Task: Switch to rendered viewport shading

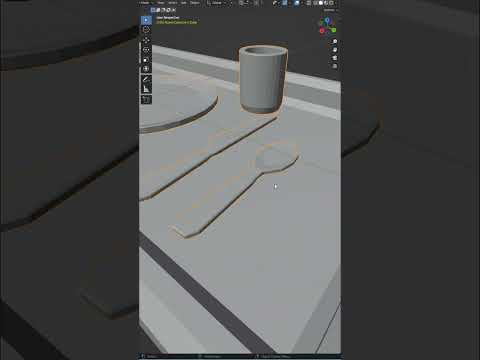Action: click(x=331, y=3)
